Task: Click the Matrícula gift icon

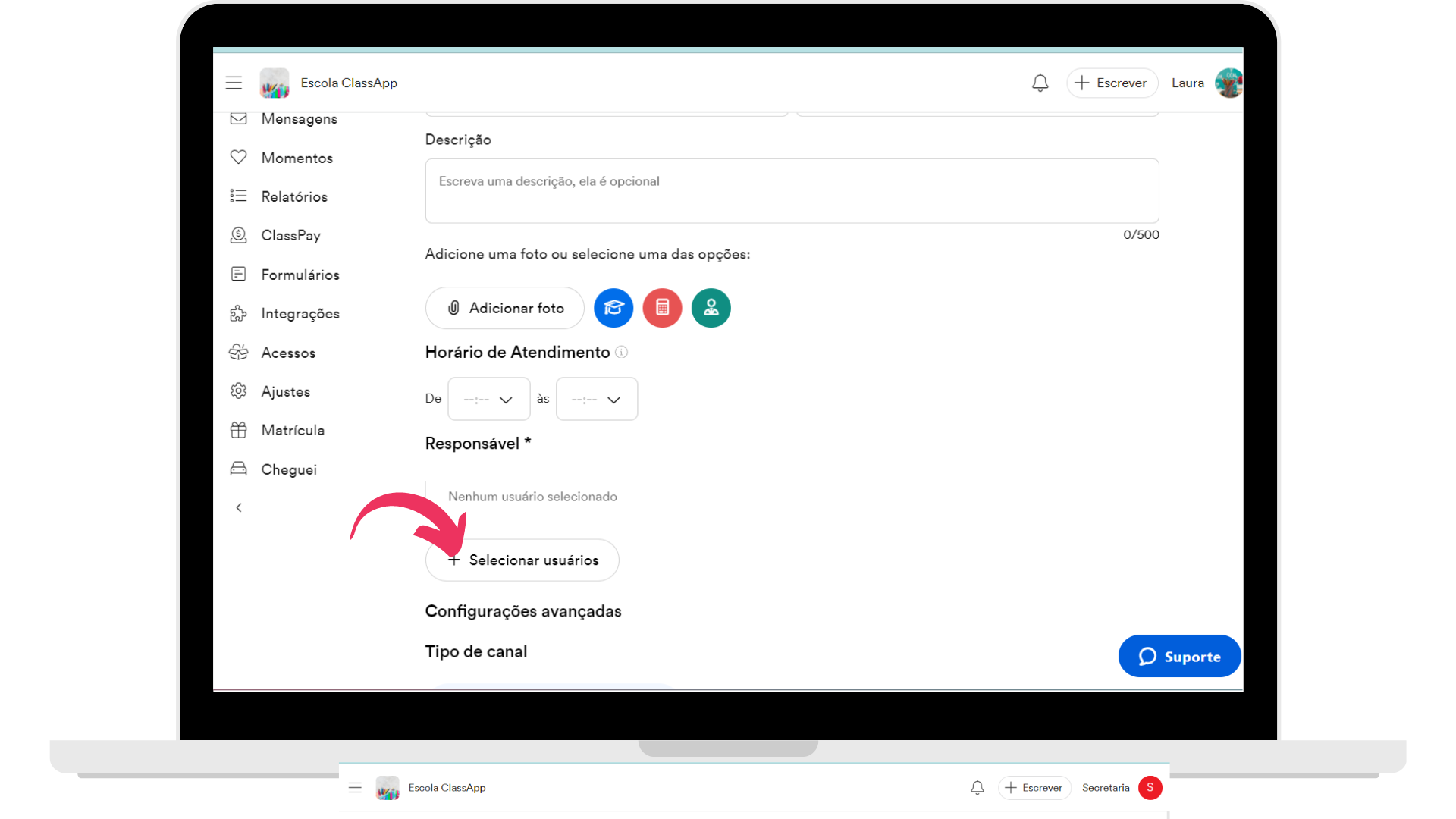Action: 239,430
